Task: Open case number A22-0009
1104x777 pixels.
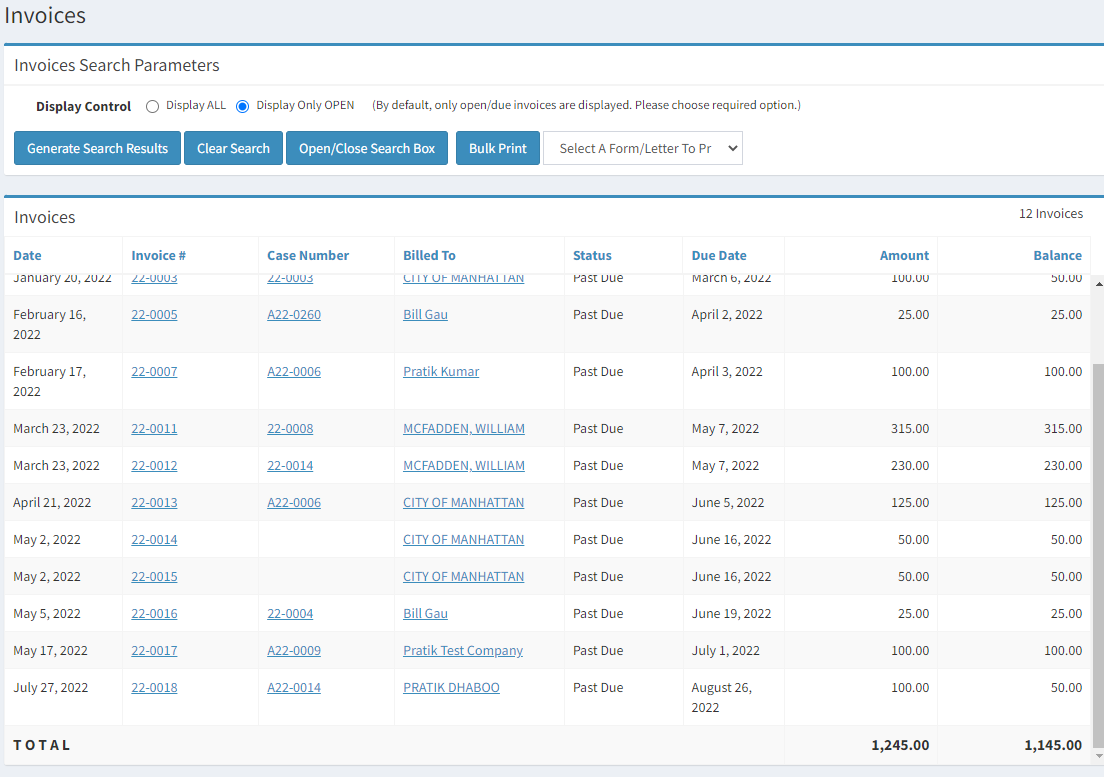Action: point(294,651)
